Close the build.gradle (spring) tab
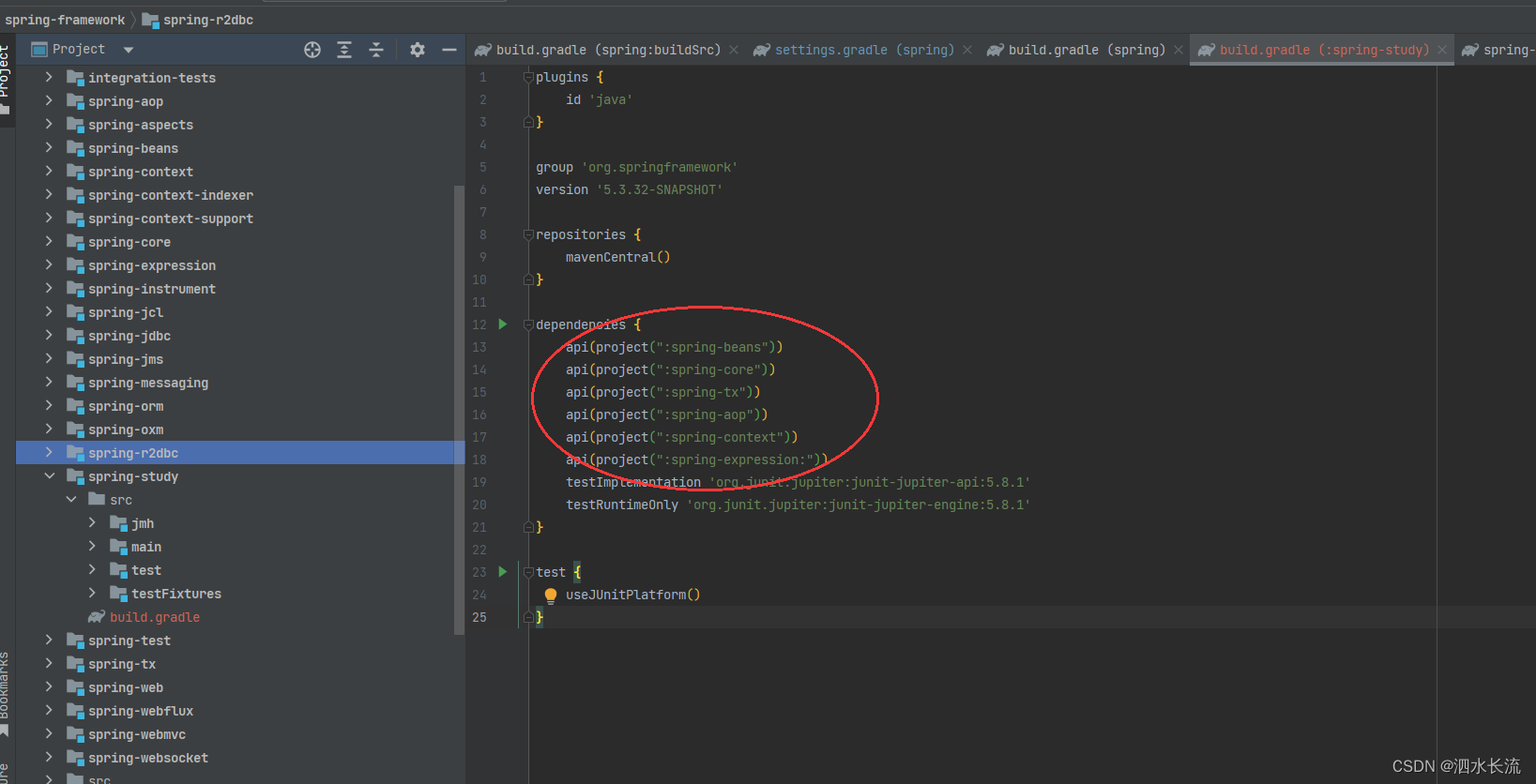1536x784 pixels. tap(1179, 50)
